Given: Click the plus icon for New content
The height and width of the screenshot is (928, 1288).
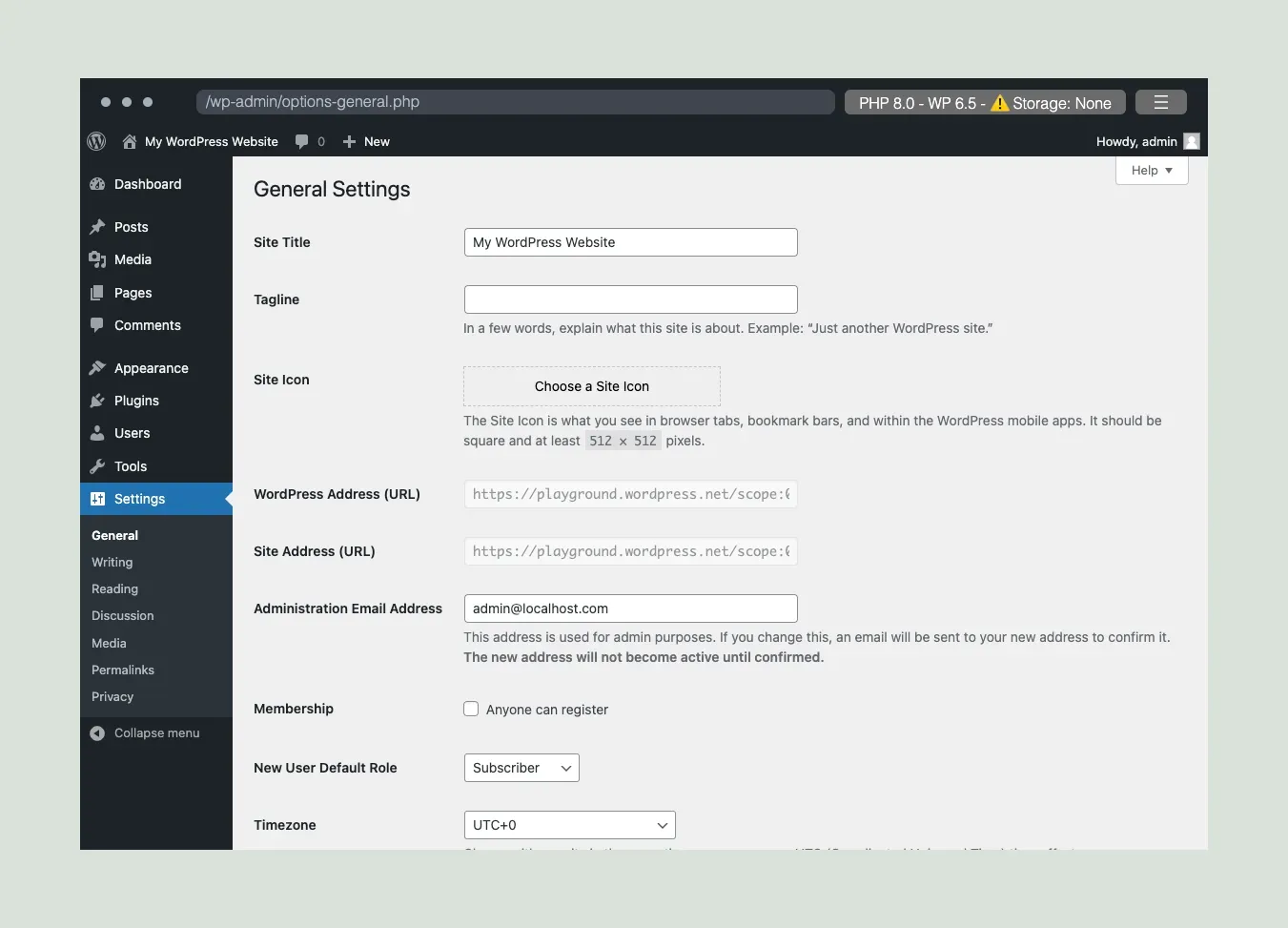Looking at the screenshot, I should [x=349, y=141].
